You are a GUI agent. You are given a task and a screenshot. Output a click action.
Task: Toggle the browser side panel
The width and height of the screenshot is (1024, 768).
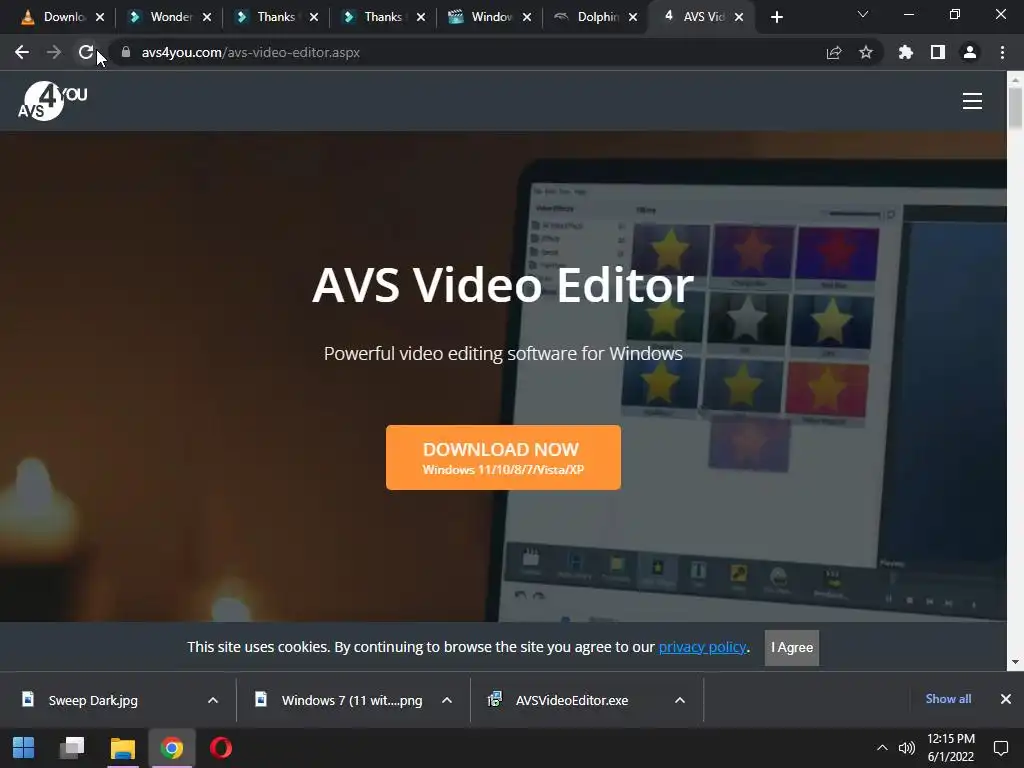pyautogui.click(x=938, y=52)
